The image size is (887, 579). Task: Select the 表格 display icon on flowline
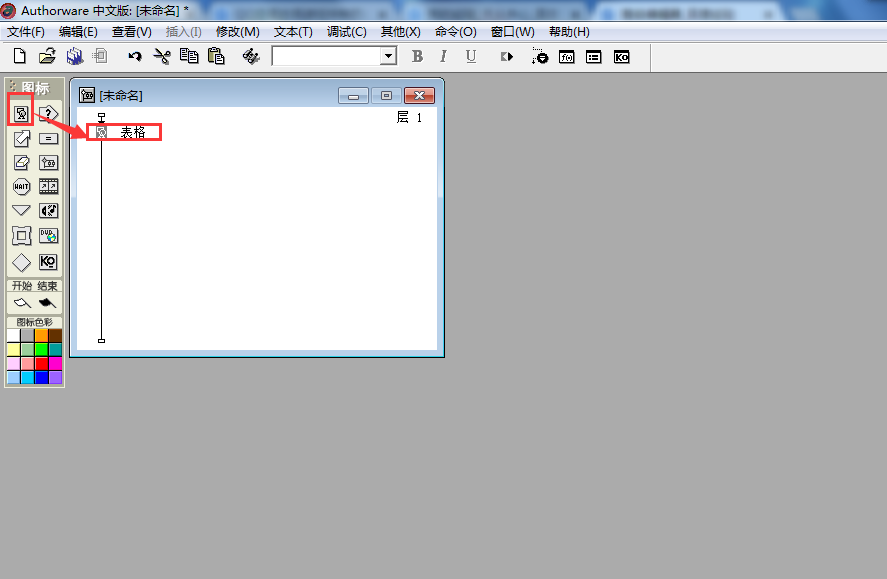coord(101,132)
